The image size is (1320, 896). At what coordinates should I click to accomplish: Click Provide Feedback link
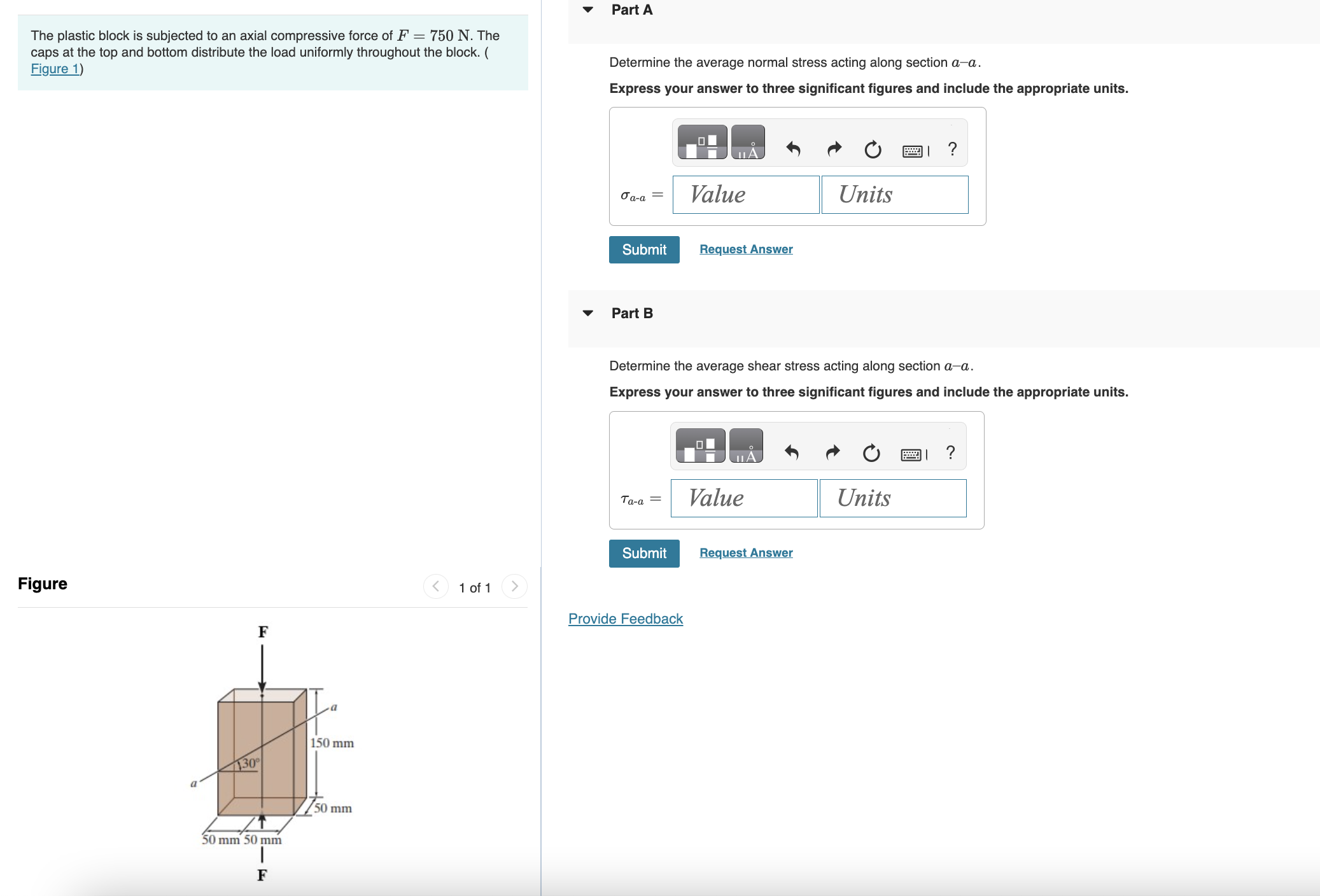(625, 618)
